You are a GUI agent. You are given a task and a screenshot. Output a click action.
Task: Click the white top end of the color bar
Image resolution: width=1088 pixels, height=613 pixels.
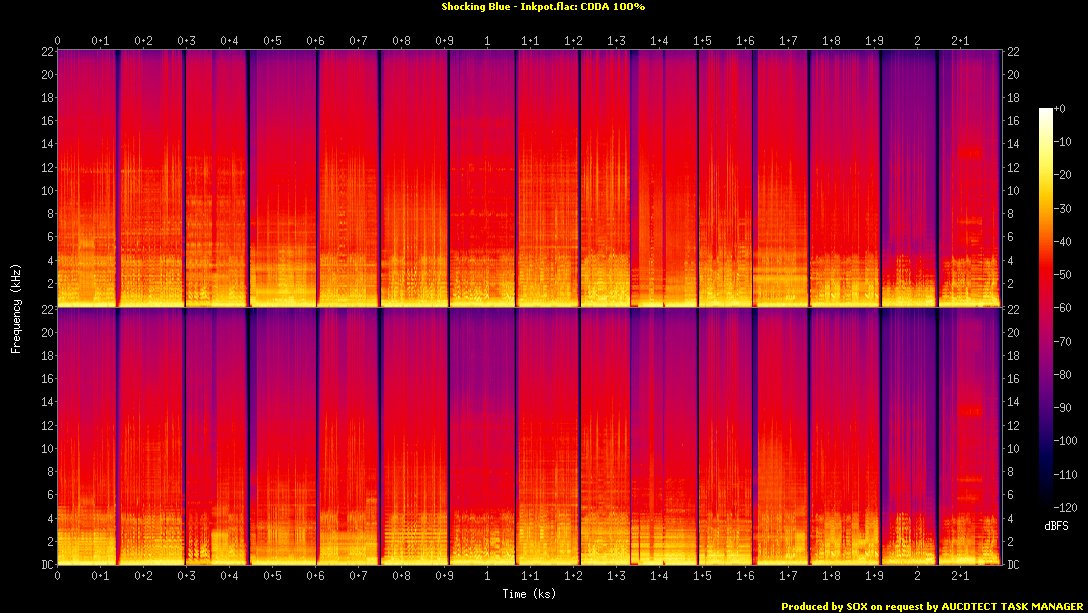click(1046, 110)
